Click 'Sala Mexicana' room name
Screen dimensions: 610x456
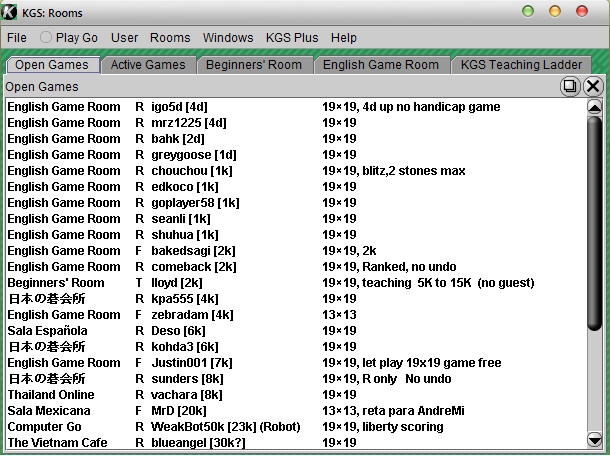[49, 410]
